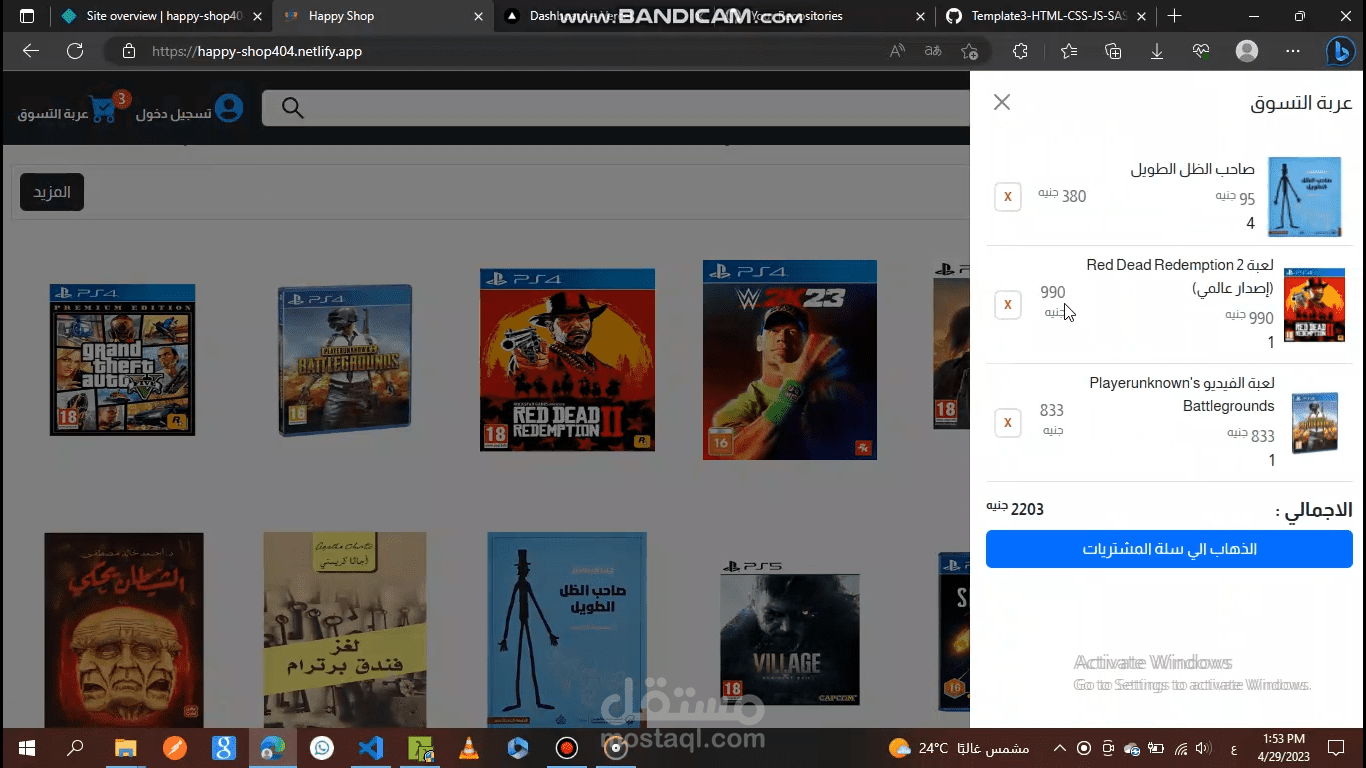Click the Read aloud icon in the address bar
Image resolution: width=1366 pixels, height=768 pixels.
pos(897,51)
